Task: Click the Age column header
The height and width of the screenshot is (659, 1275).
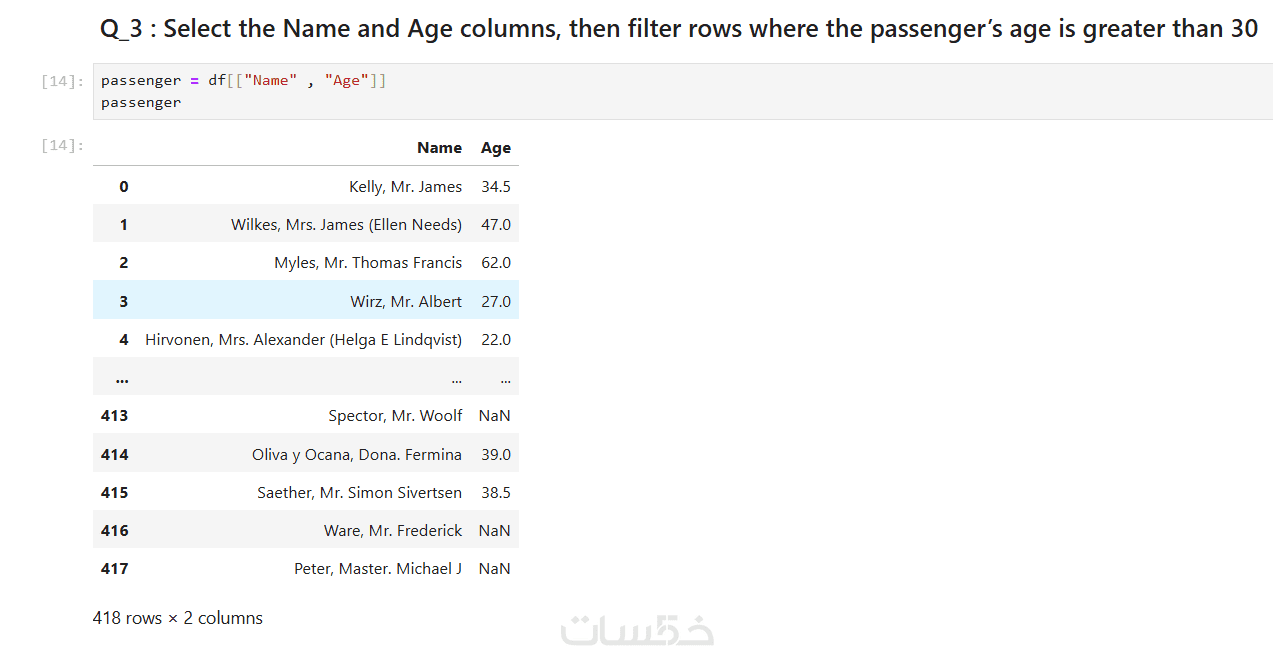Action: click(495, 148)
